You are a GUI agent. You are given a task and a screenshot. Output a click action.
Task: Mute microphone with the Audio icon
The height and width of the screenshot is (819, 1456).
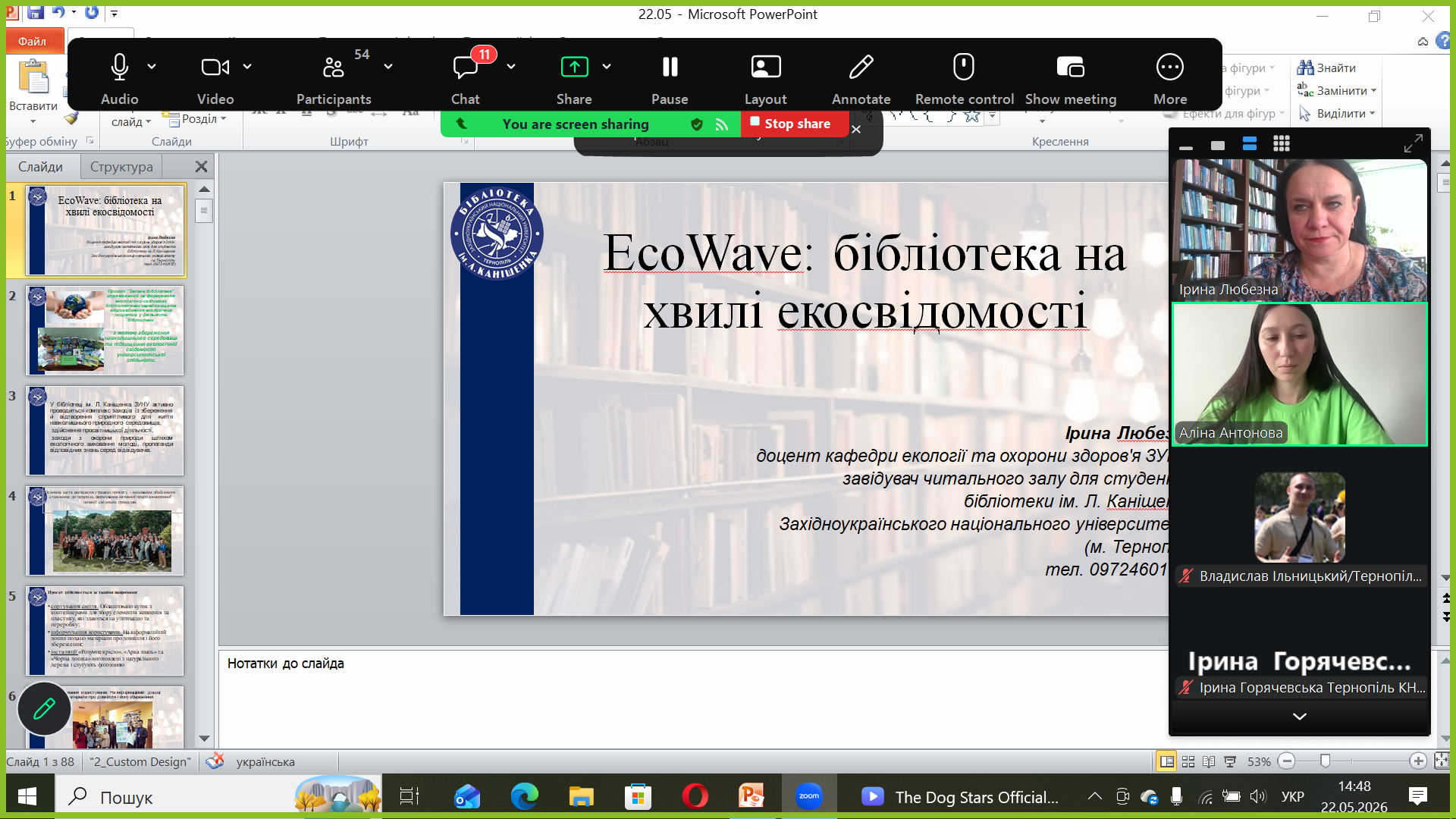tap(119, 67)
